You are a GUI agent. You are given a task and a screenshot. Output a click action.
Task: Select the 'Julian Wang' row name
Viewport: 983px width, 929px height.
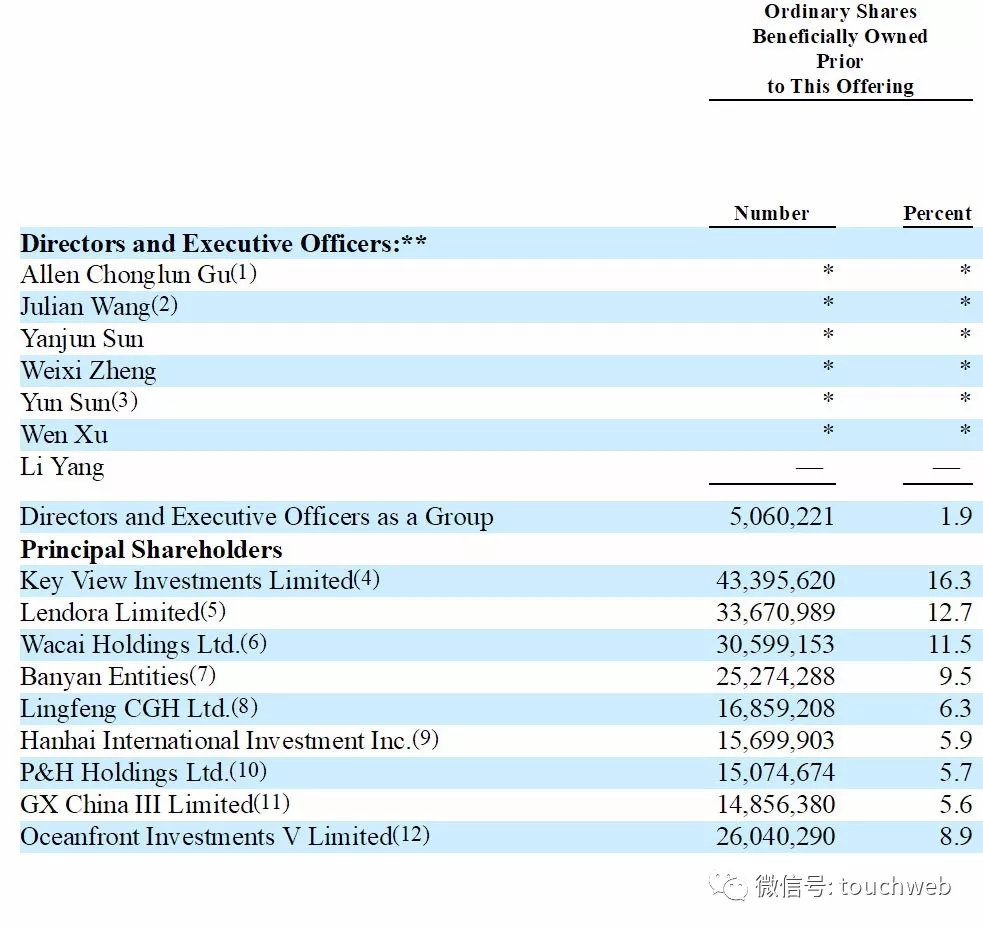86,307
